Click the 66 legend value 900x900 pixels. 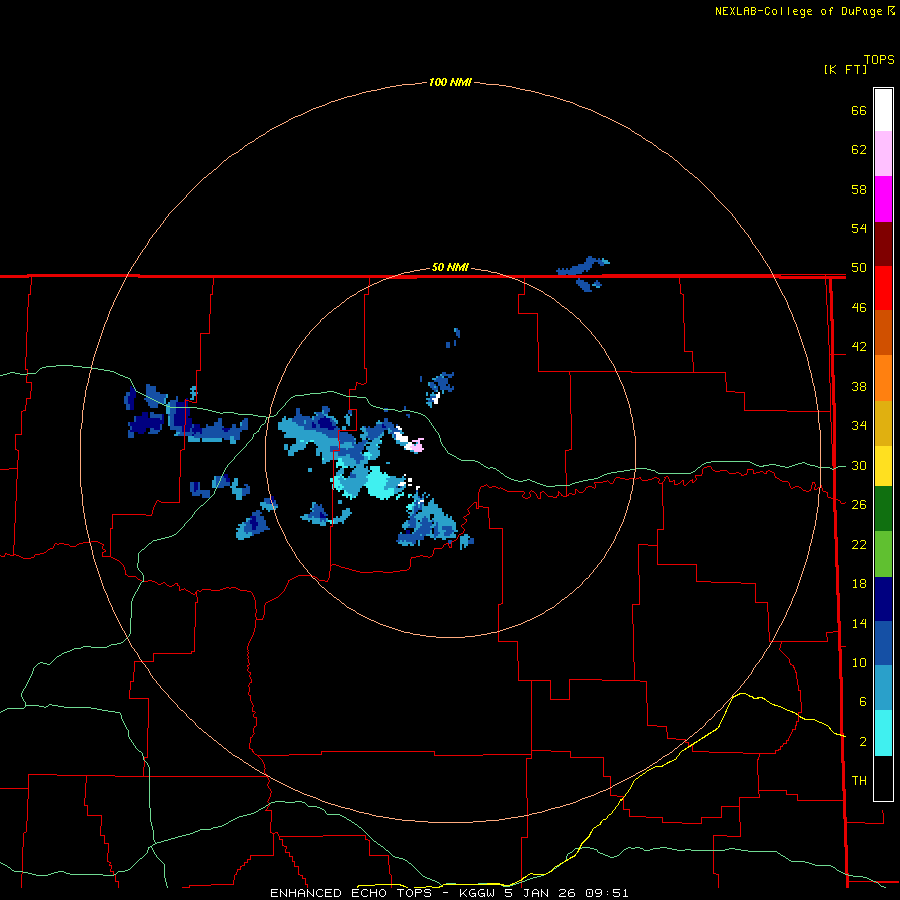tap(859, 111)
